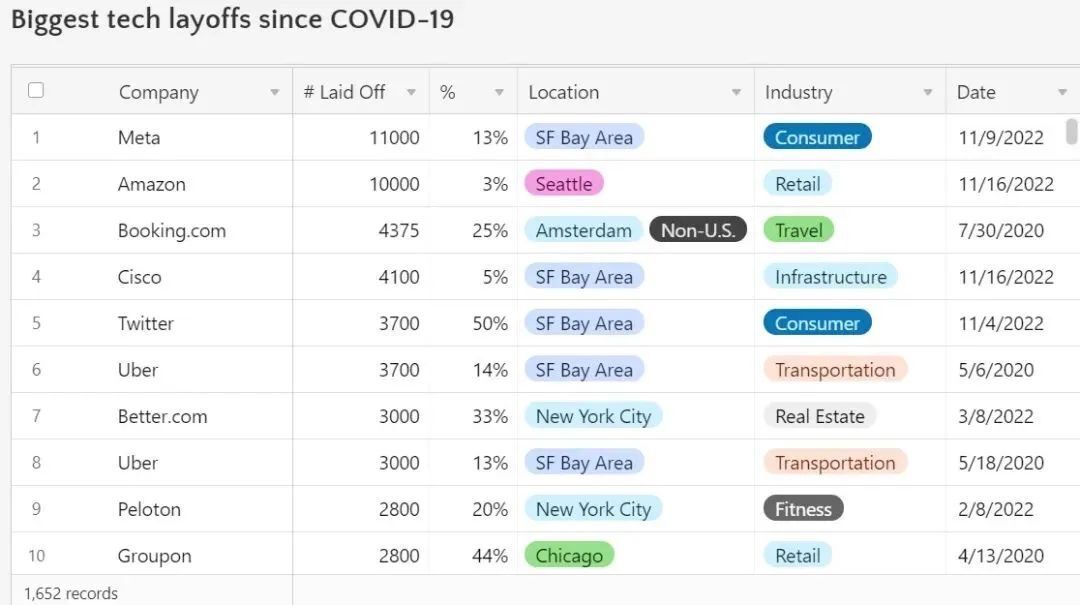Click the 1,652 records count footer

click(x=71, y=593)
